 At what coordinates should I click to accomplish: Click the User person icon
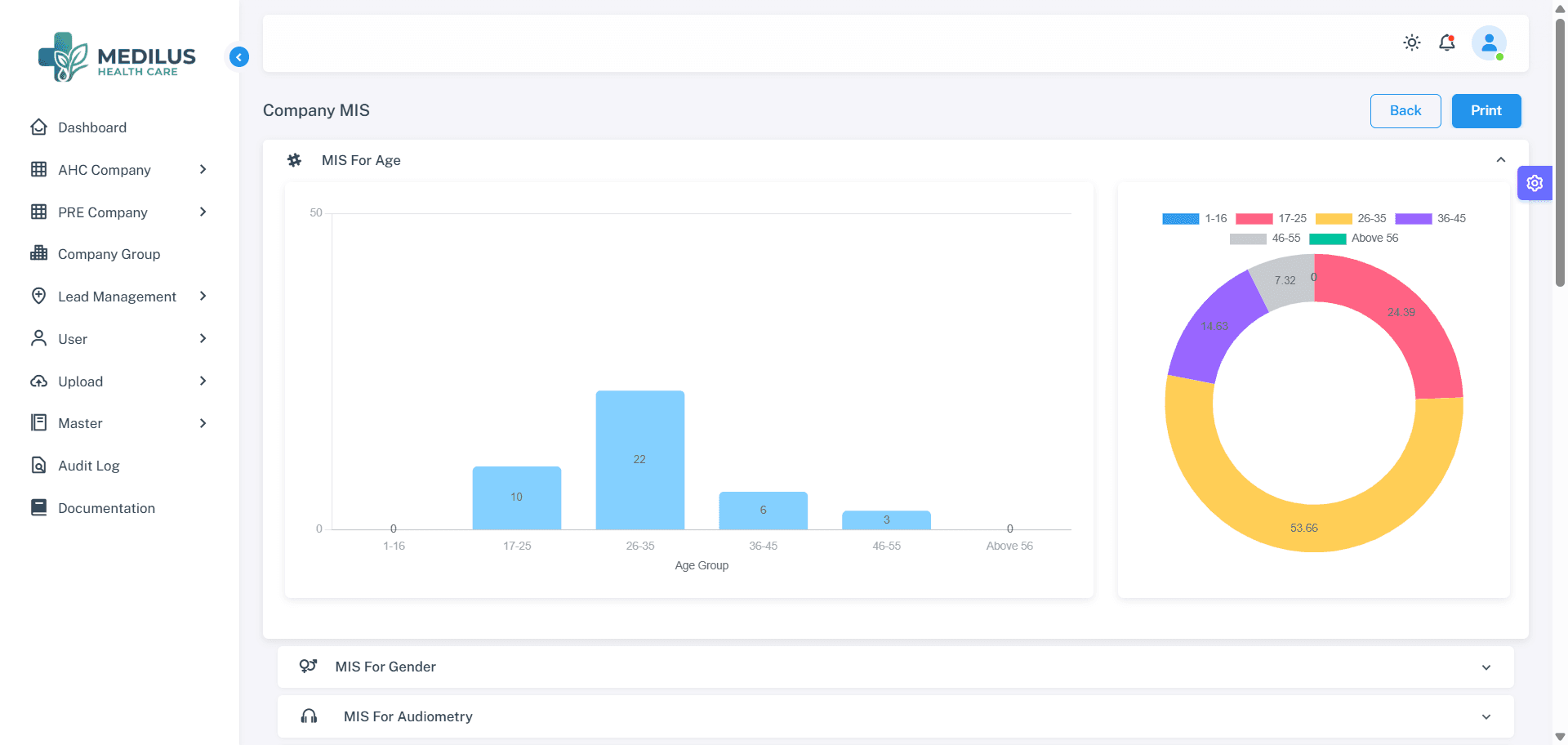pos(38,338)
